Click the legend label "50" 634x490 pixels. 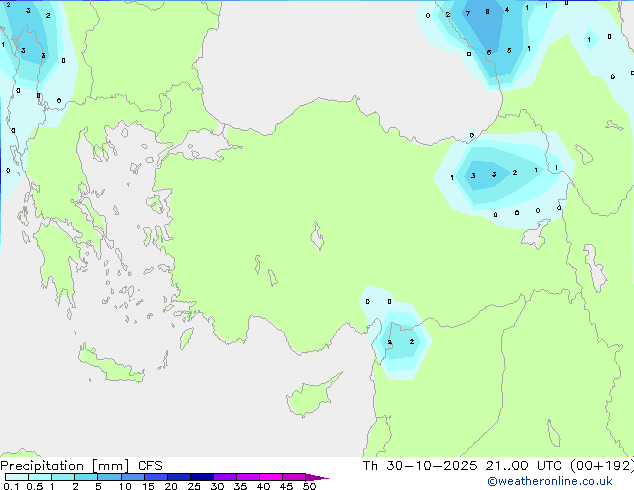(x=309, y=486)
